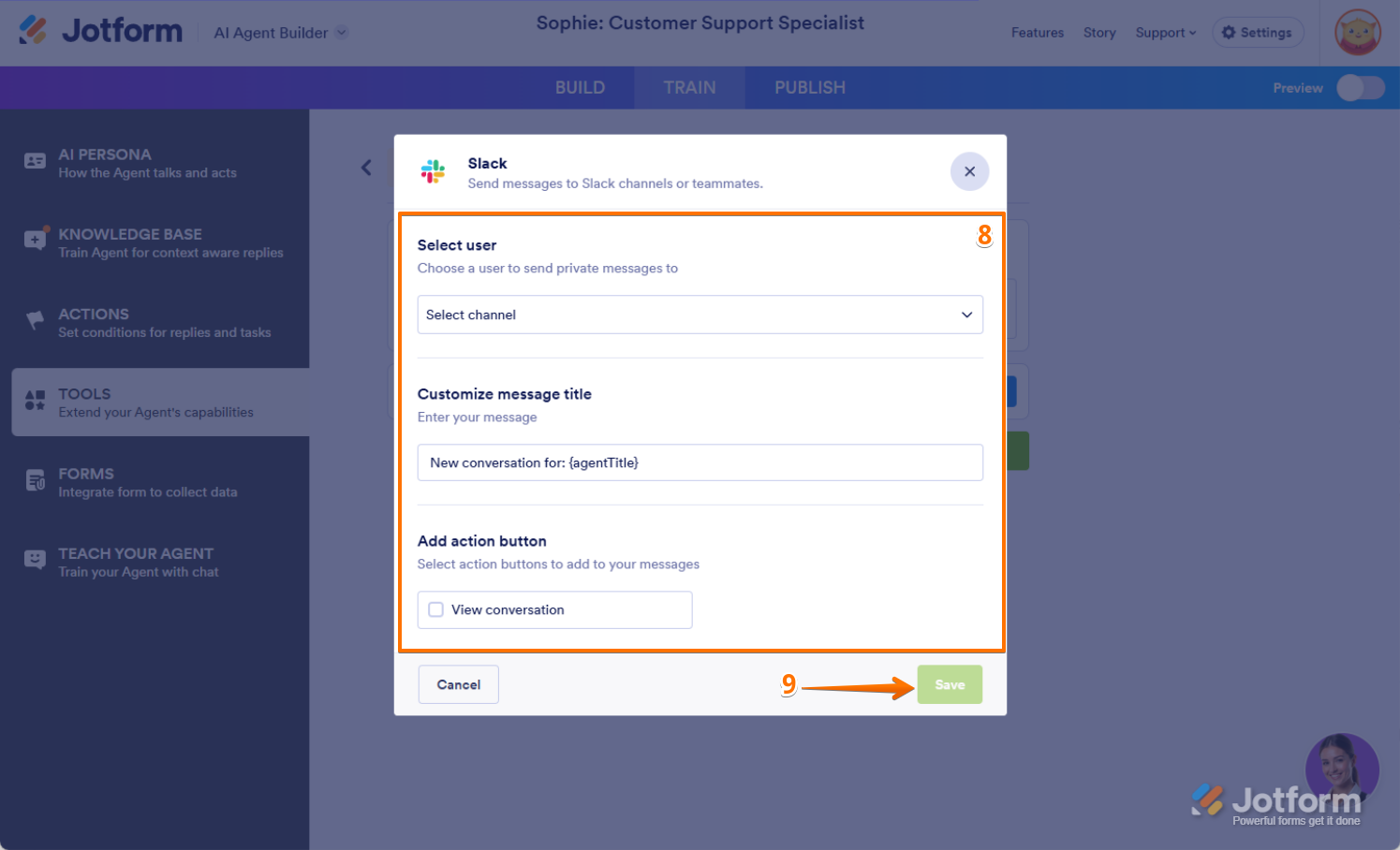Click the Slack logo icon
Image resolution: width=1400 pixels, height=850 pixels.
tap(433, 171)
